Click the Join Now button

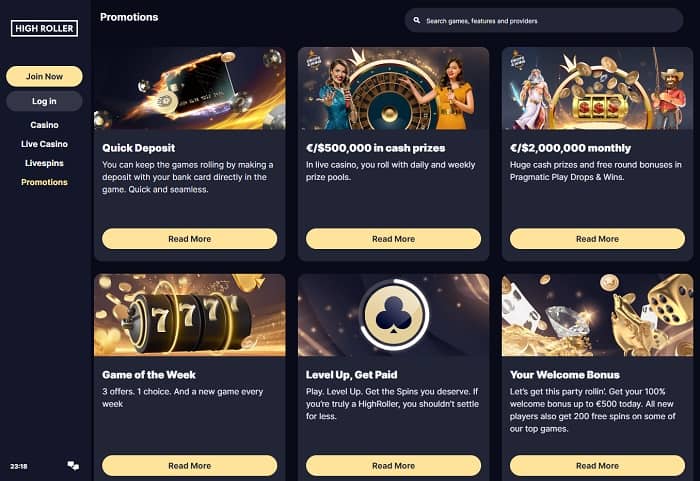(x=44, y=76)
